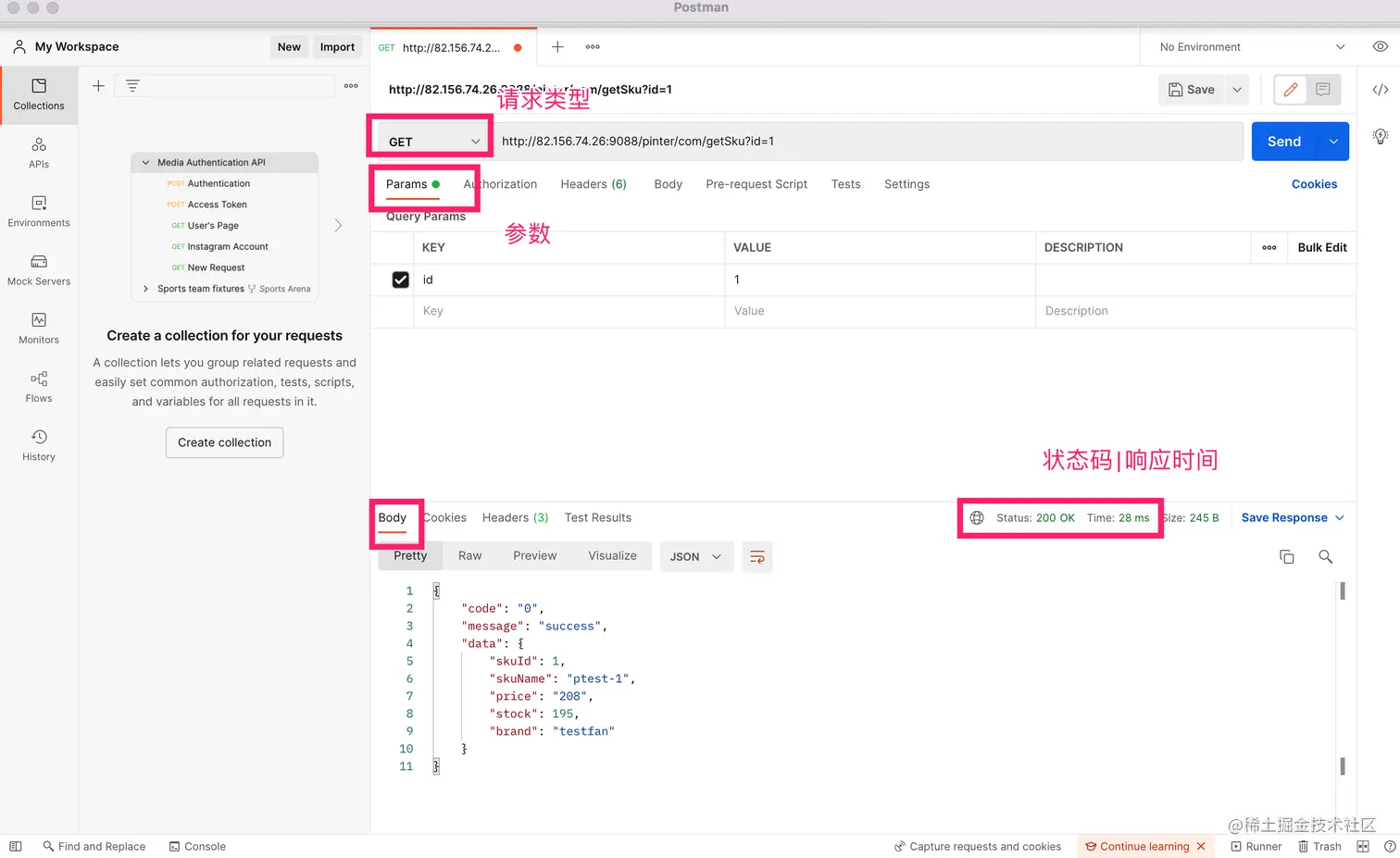Image resolution: width=1400 pixels, height=858 pixels.
Task: Open the Tests tab
Action: click(x=845, y=184)
